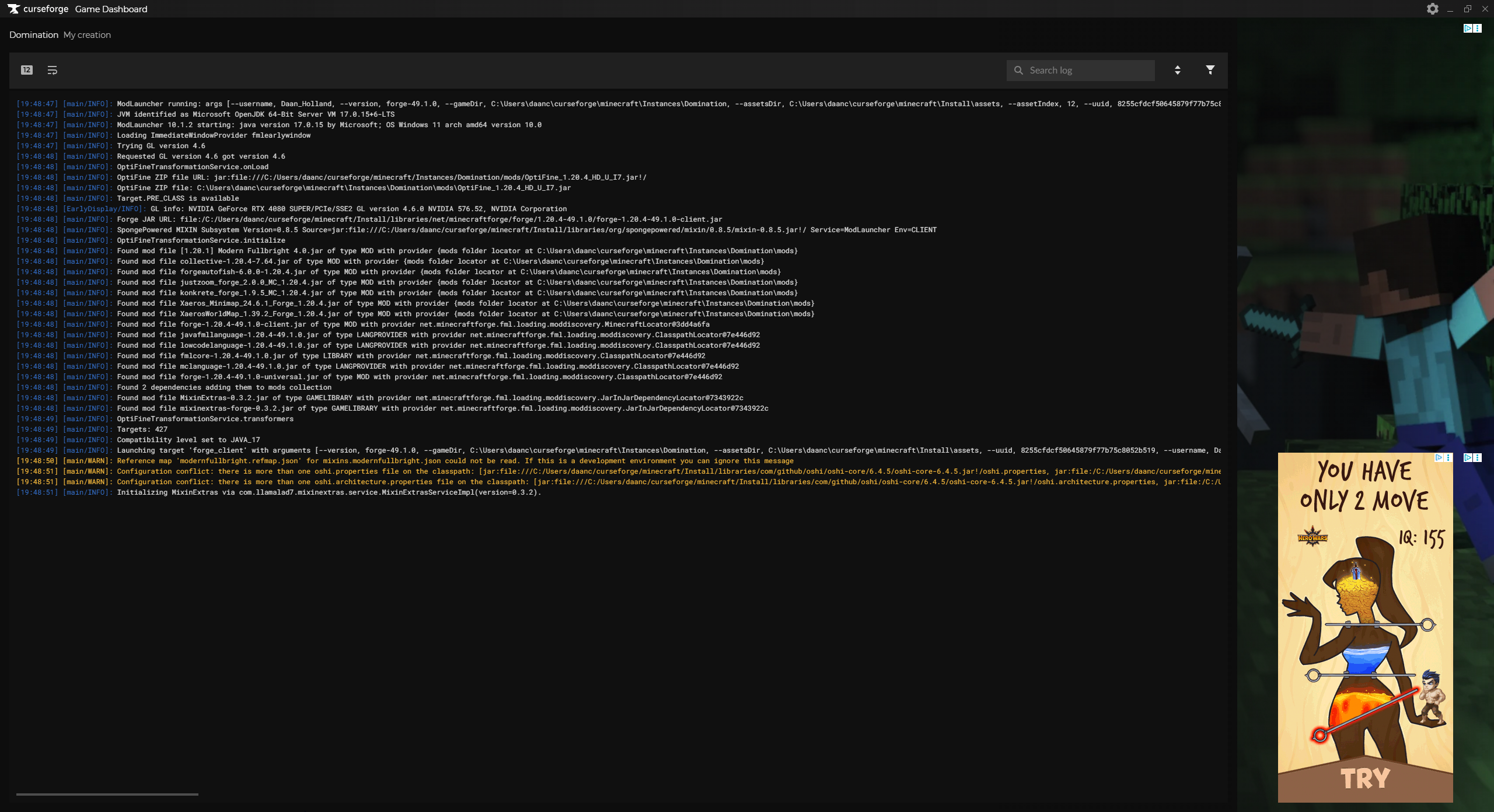This screenshot has width=1494, height=812.
Task: Click the My creation label
Action: click(x=87, y=35)
